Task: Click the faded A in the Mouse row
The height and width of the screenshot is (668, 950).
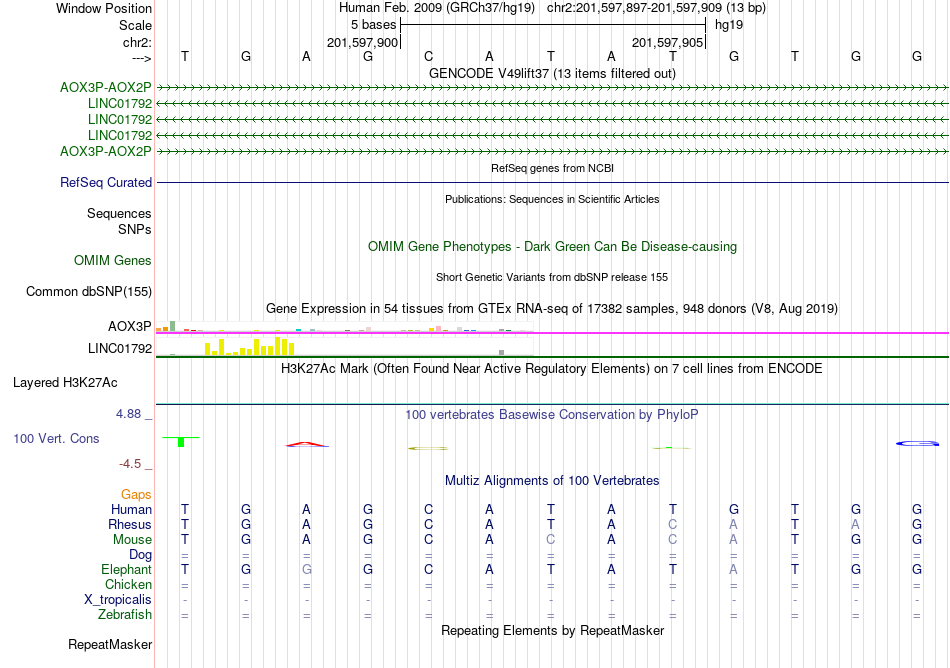Action: pyautogui.click(x=734, y=540)
